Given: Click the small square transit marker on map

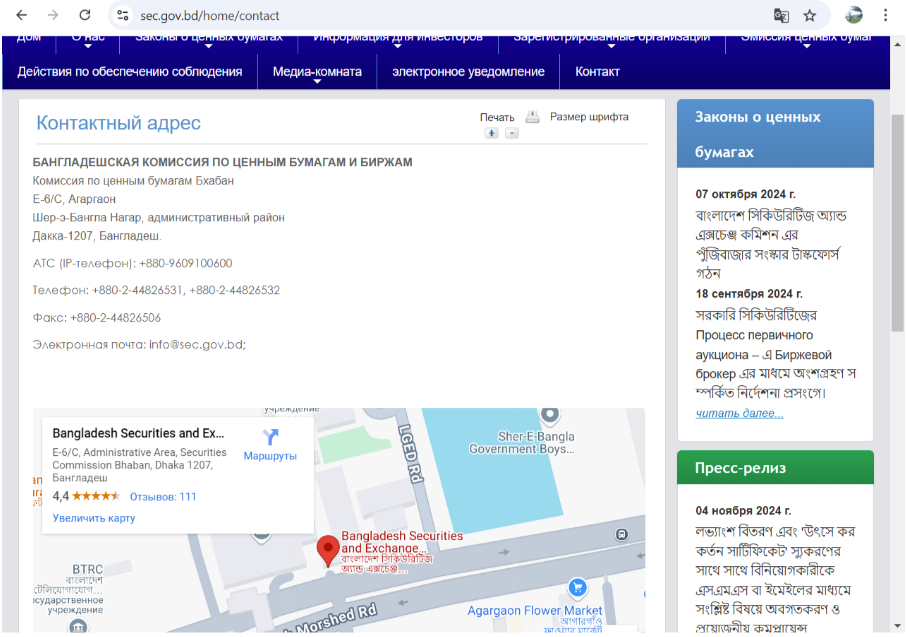Looking at the screenshot, I should point(622,535).
